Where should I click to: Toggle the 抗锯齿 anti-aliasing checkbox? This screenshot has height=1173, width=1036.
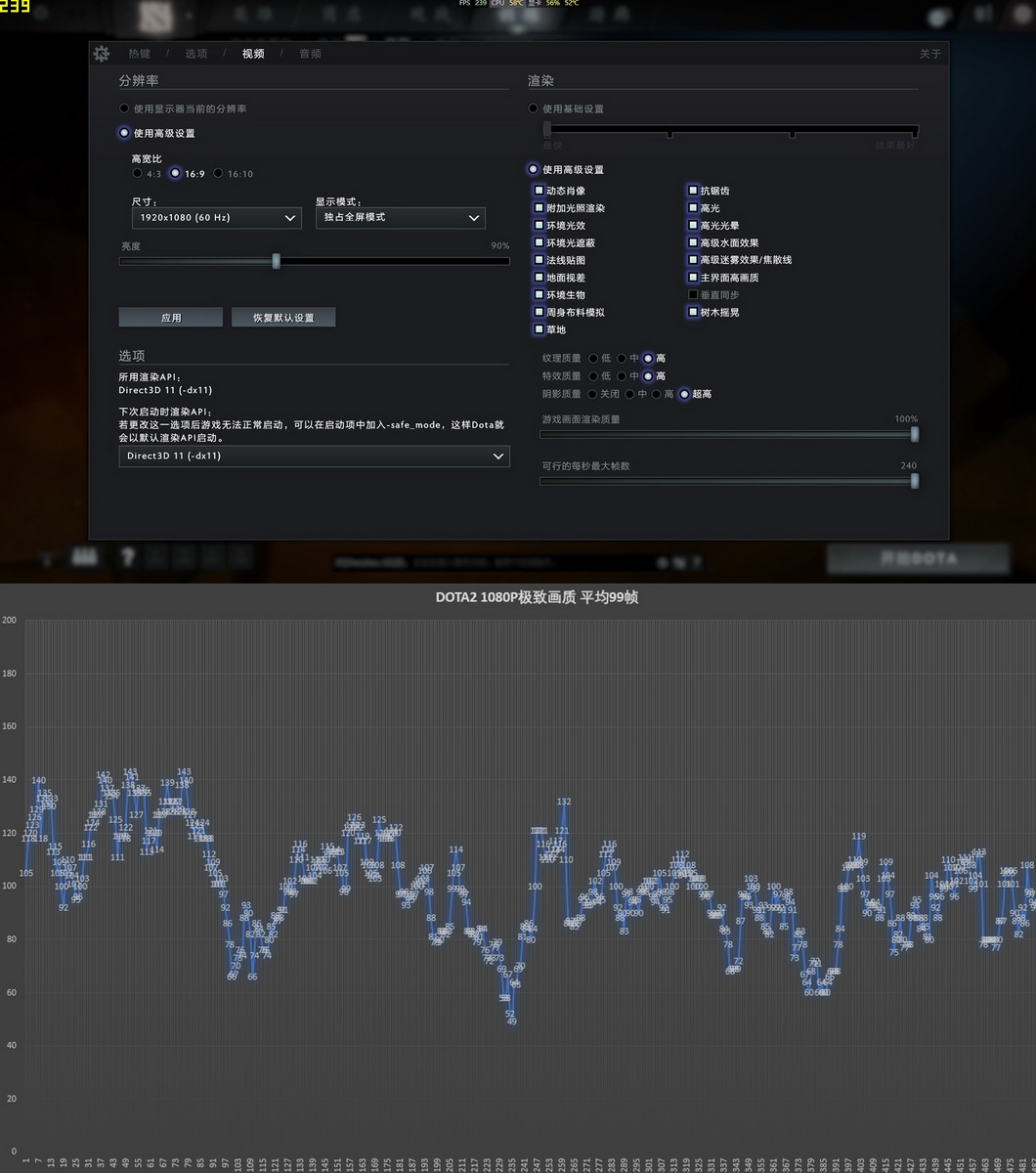point(693,192)
